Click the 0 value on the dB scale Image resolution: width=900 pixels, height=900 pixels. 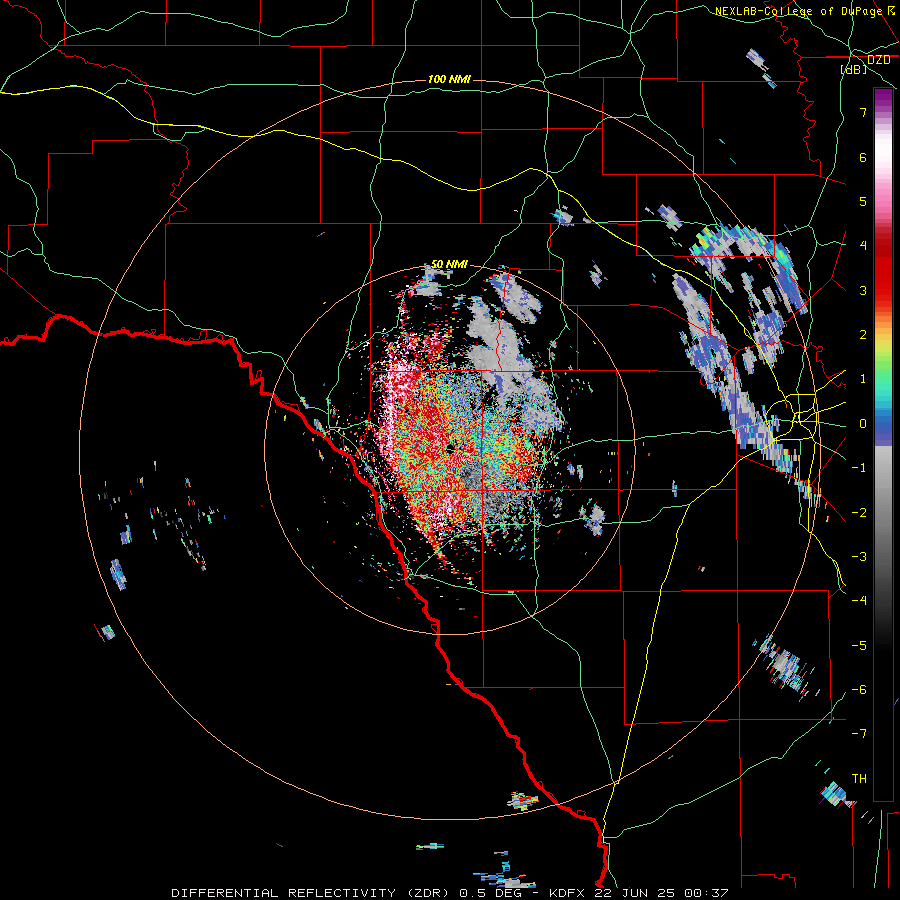pyautogui.click(x=863, y=424)
